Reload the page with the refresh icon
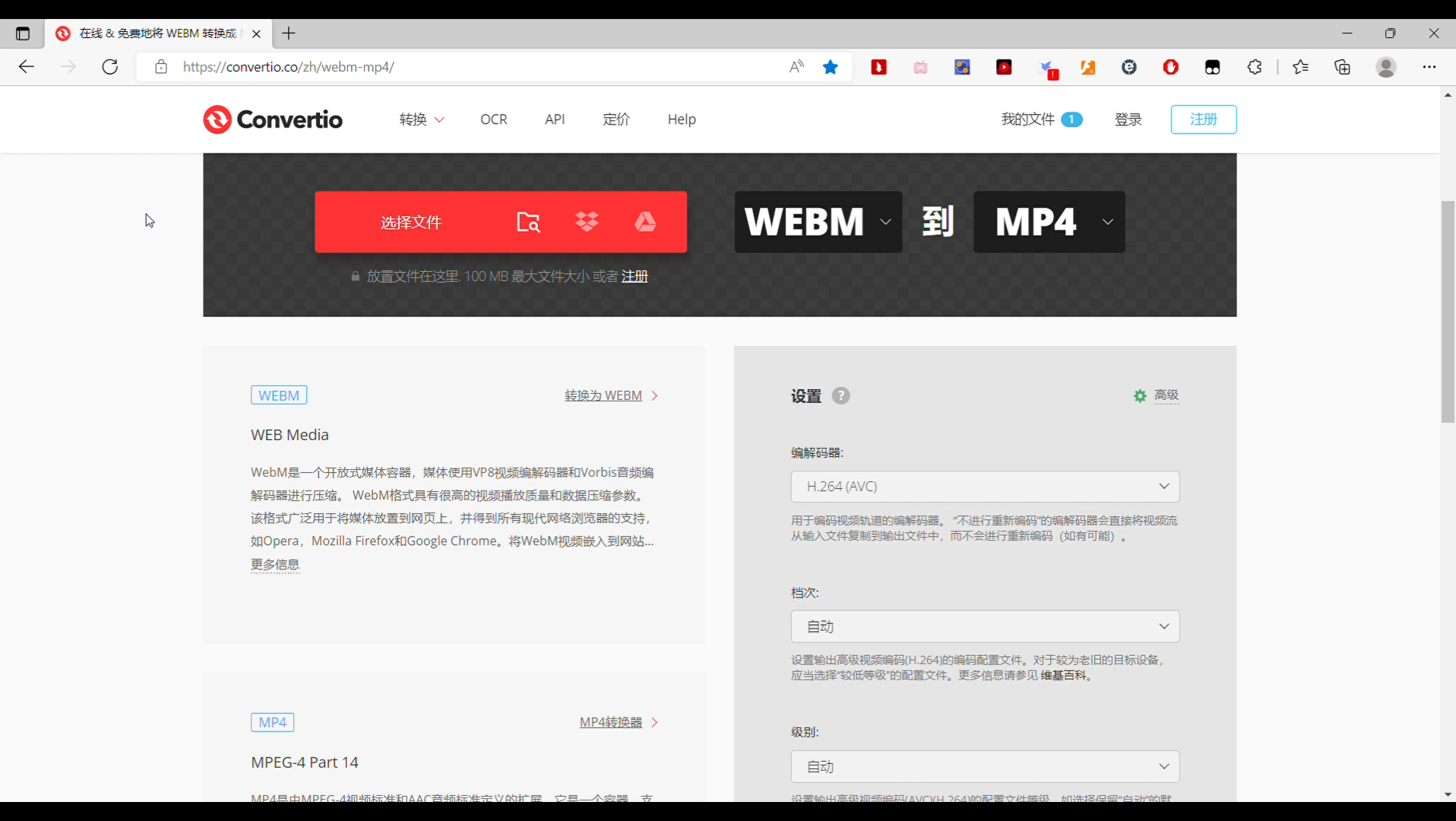The width and height of the screenshot is (1456, 821). pyautogui.click(x=109, y=67)
